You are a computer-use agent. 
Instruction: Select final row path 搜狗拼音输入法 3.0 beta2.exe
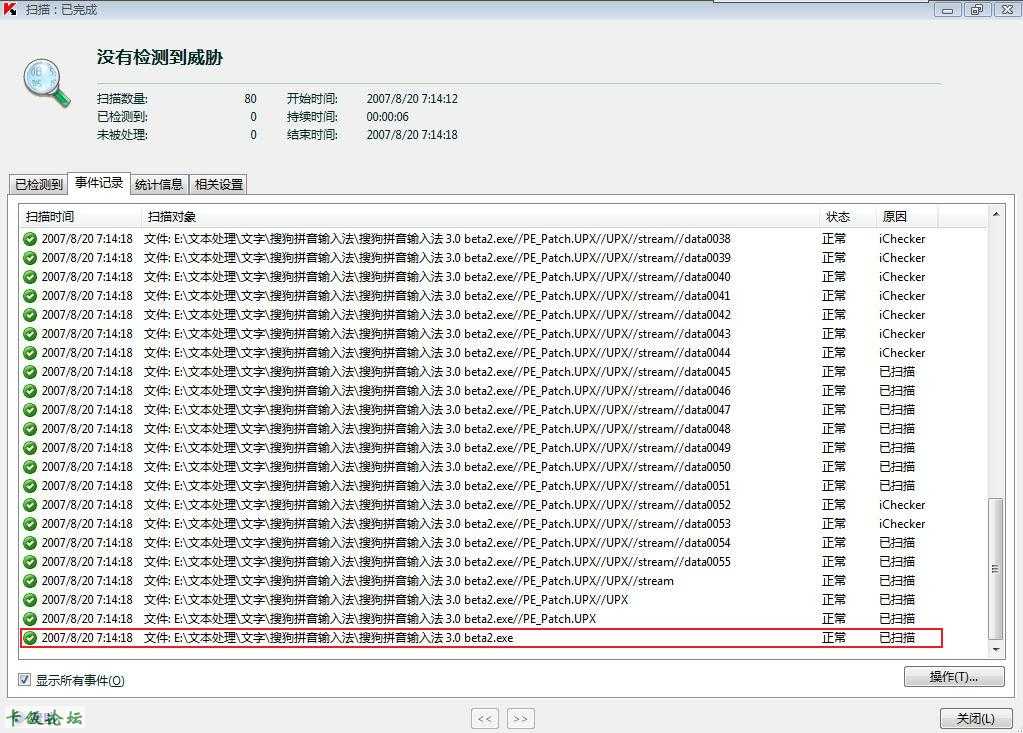coord(328,638)
